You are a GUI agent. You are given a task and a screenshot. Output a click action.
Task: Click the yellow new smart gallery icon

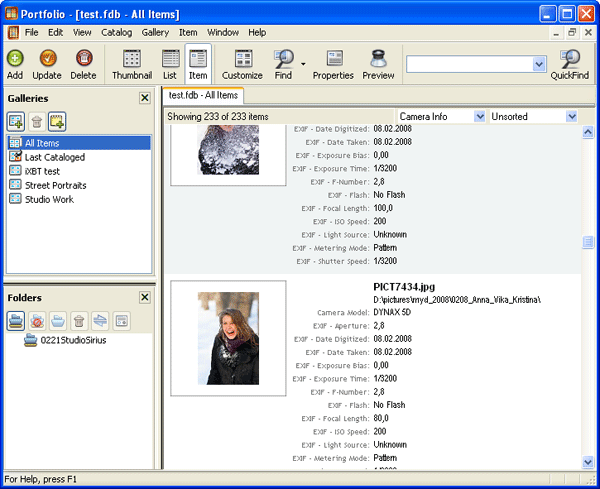click(x=57, y=122)
